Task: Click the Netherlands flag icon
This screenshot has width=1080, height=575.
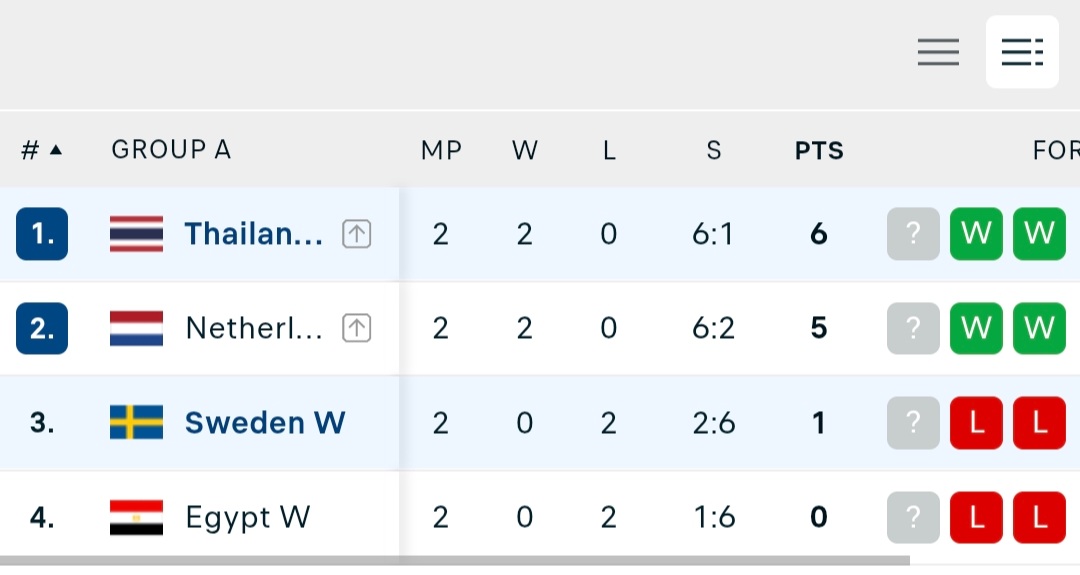Action: (136, 328)
